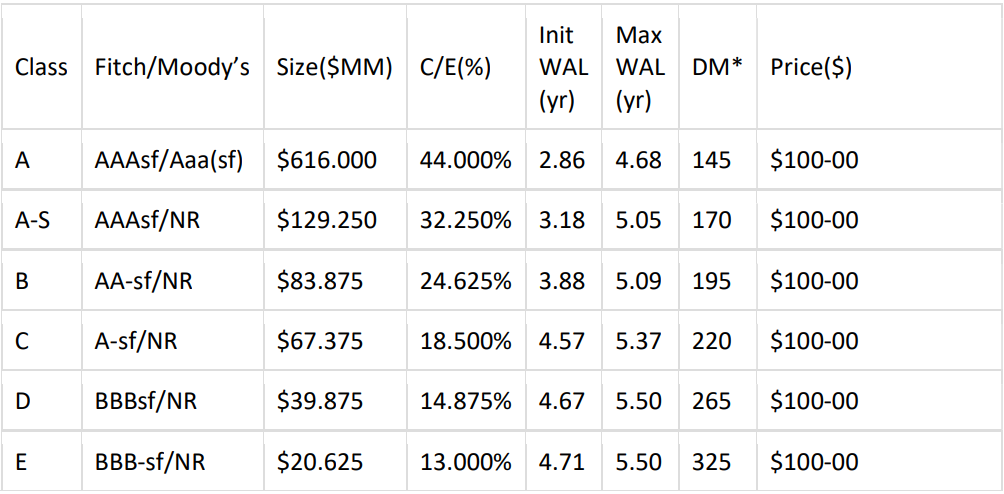Select the $83.875 size cell
The width and height of the screenshot is (1004, 494).
pos(321,281)
